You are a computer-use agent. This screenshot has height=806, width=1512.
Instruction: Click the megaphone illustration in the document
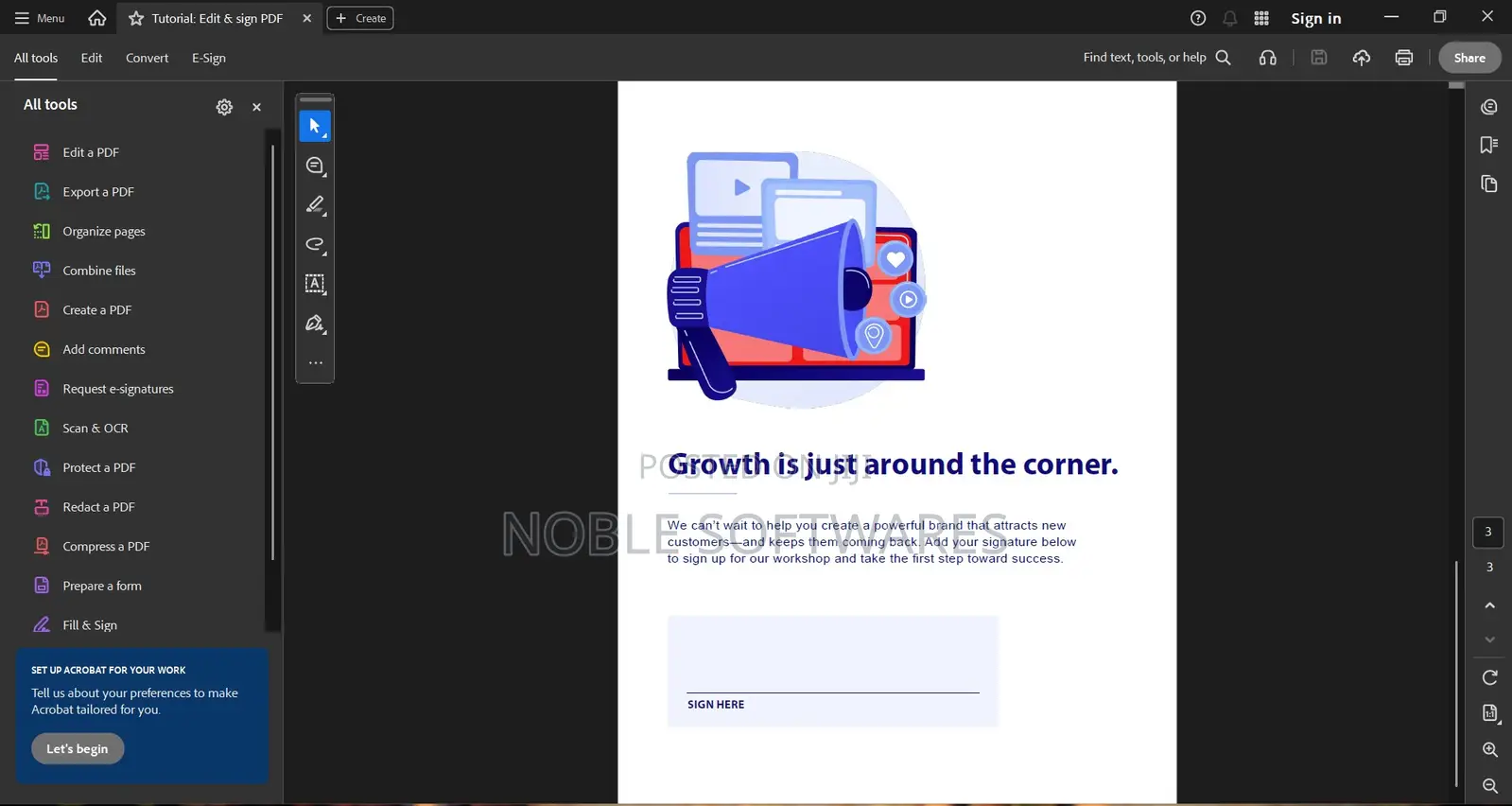(796, 280)
